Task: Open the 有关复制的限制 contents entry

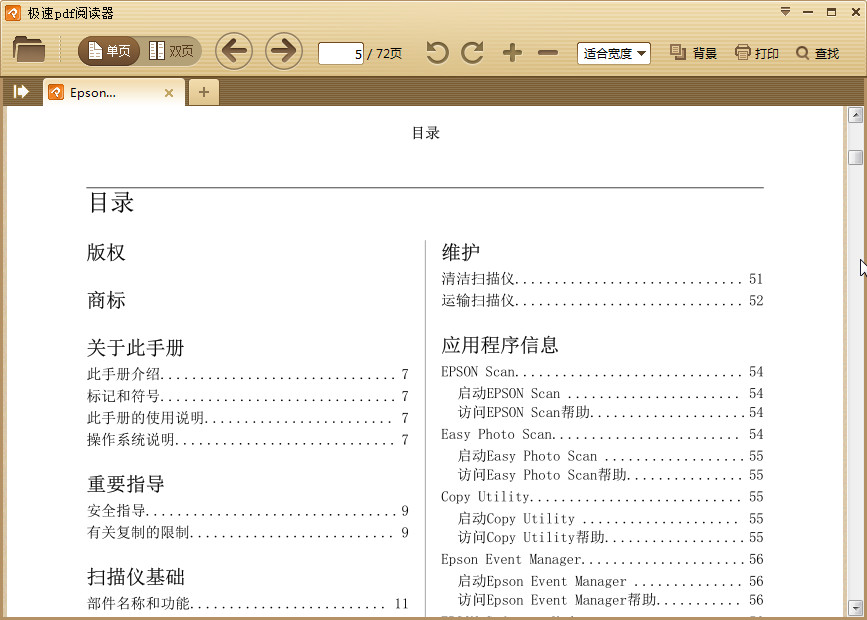Action: tap(248, 532)
